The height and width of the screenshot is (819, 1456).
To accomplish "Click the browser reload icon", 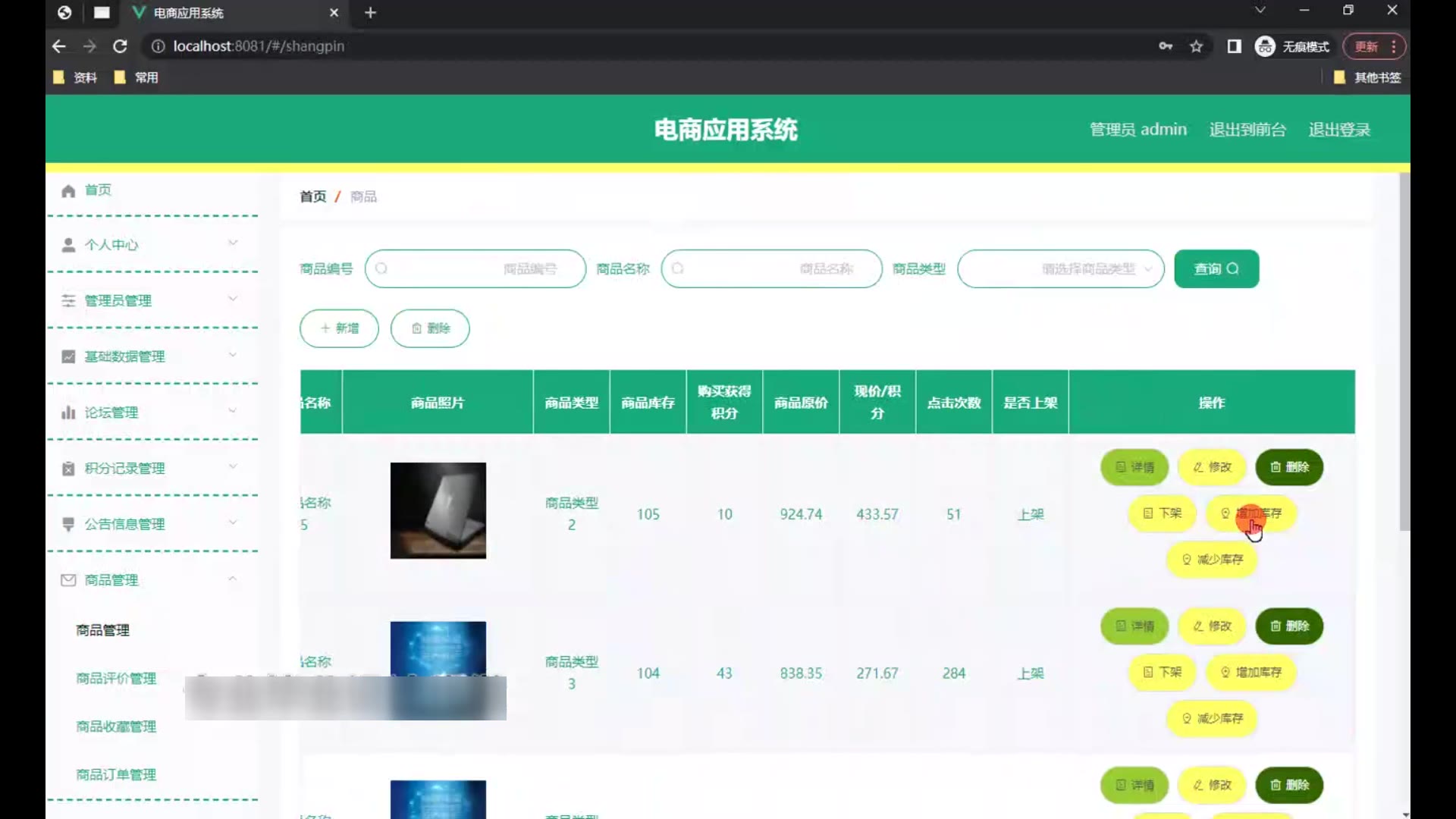I will [120, 47].
